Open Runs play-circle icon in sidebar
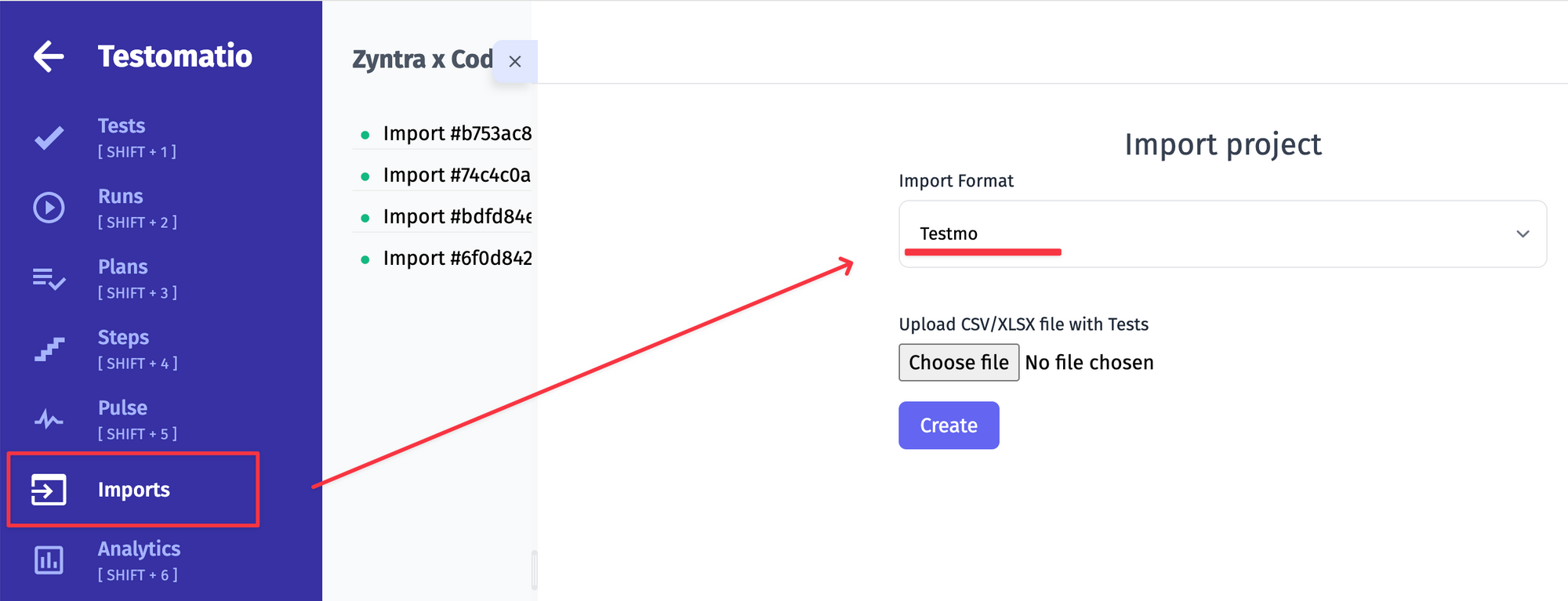1568x601 pixels. tap(49, 208)
